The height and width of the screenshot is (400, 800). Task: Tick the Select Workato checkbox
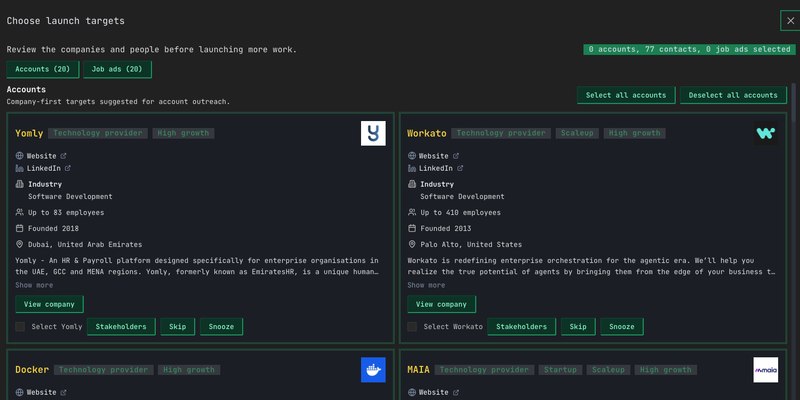click(x=412, y=327)
